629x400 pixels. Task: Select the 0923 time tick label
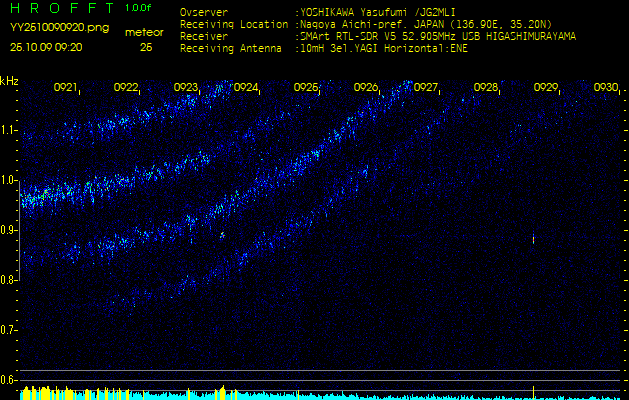point(186,88)
